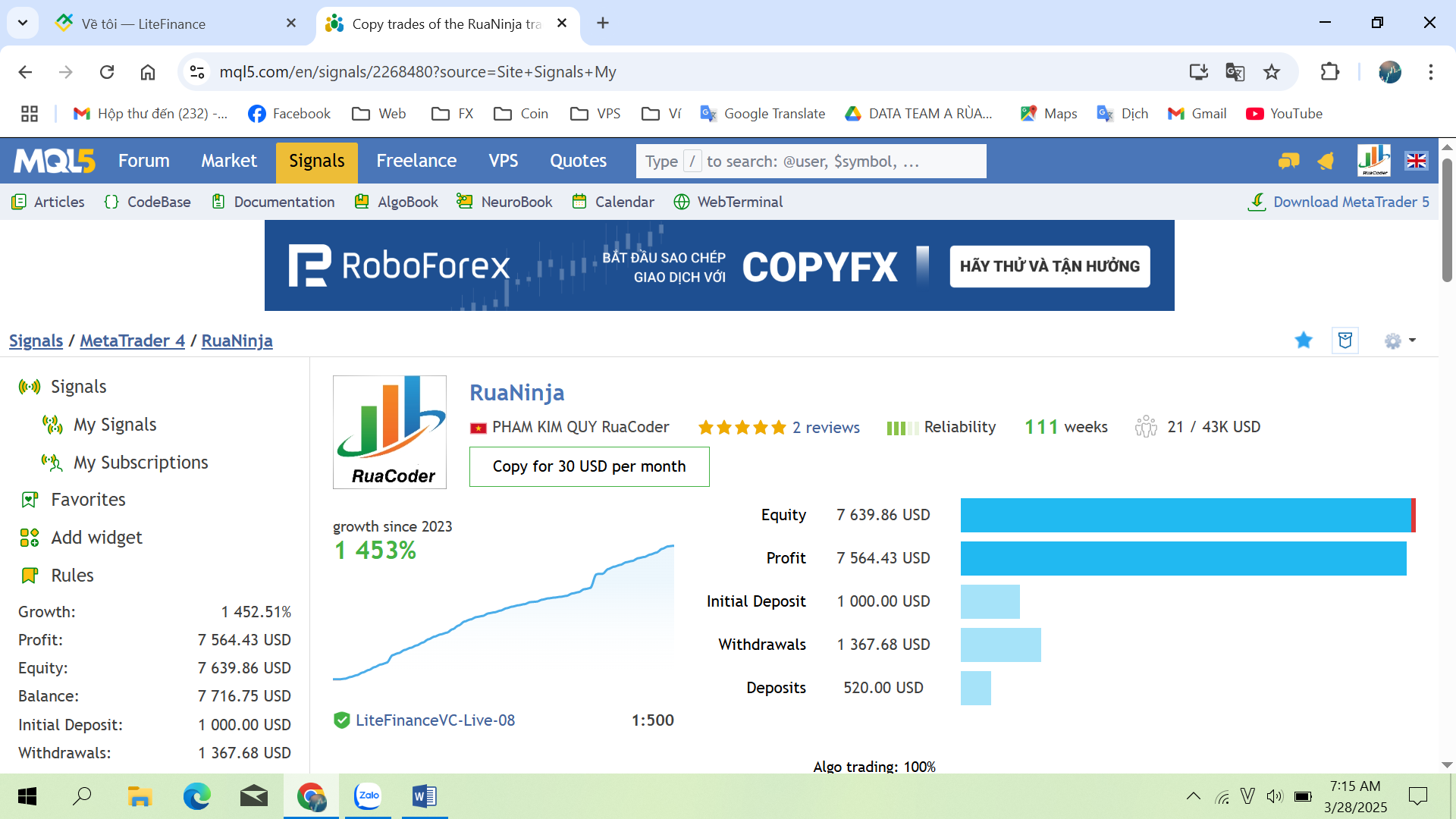Open a new browser tab
The width and height of the screenshot is (1456, 819).
[x=603, y=23]
